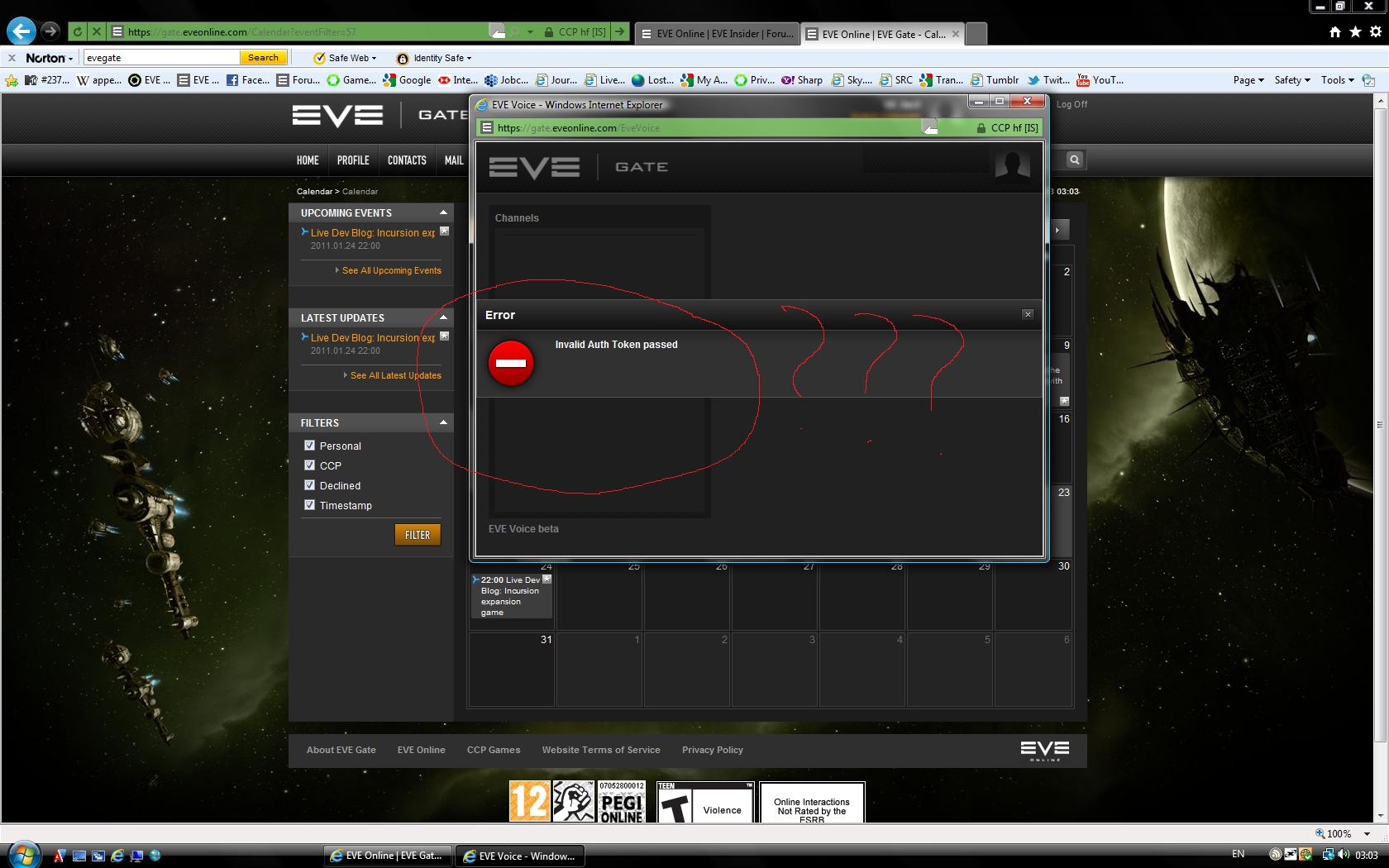Viewport: 1389px width, 868px height.
Task: Open the Tumblr favorite bookmark
Action: point(995,80)
